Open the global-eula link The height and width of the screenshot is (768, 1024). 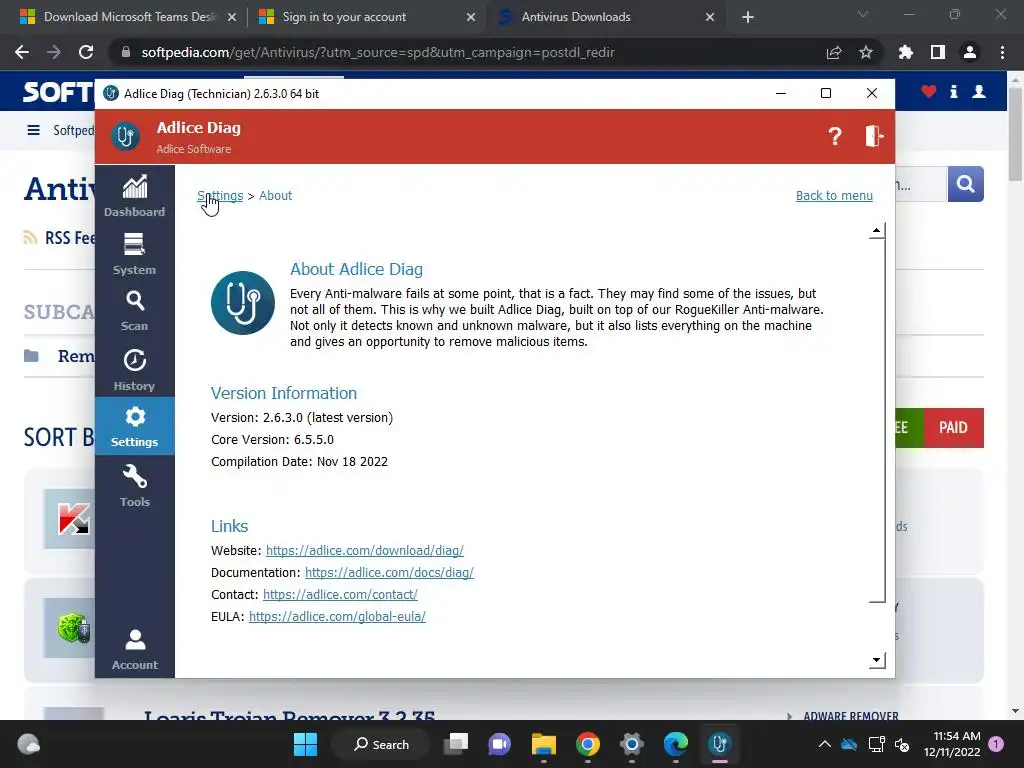337,616
